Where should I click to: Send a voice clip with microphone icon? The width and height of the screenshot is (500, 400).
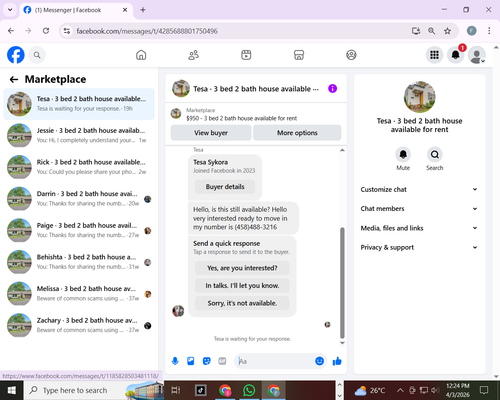point(175,361)
